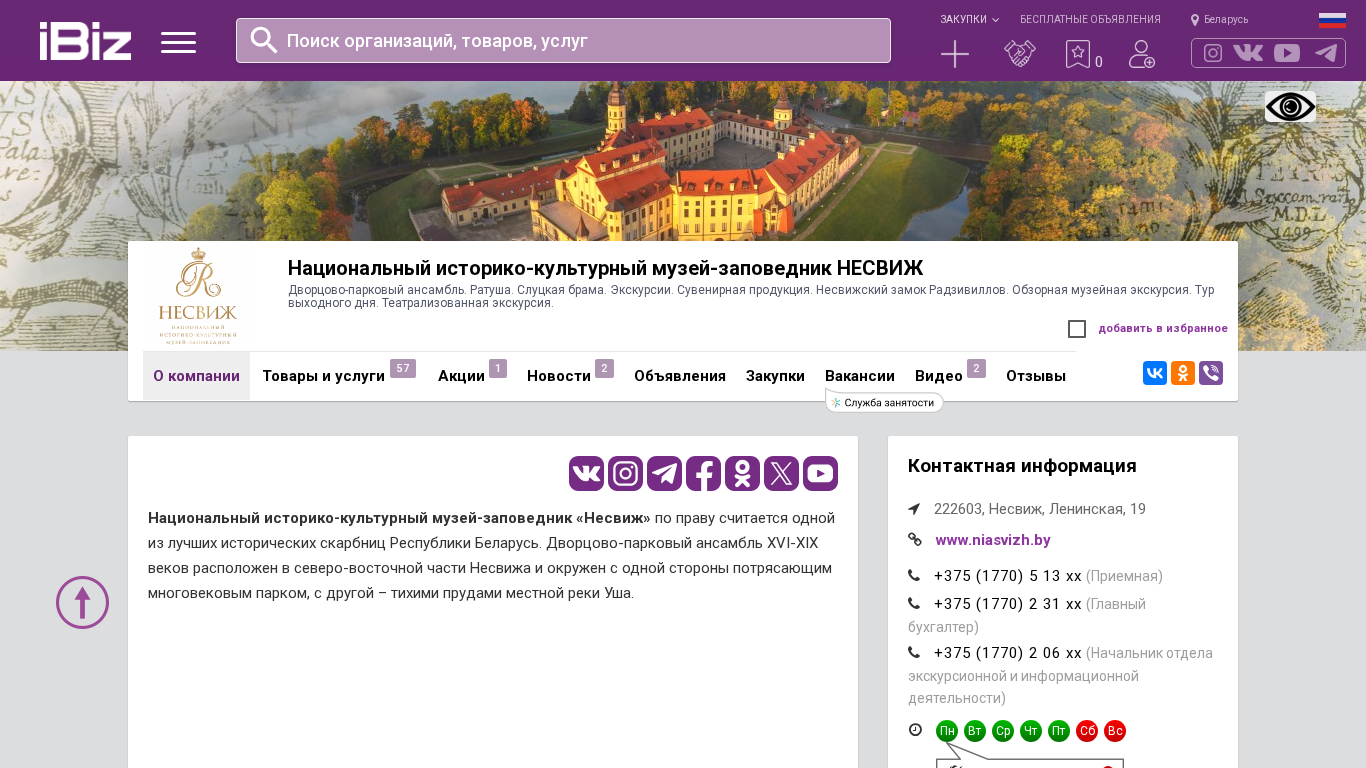Viewport: 1366px width, 768px height.
Task: Select the Russian flag language icon
Action: coord(1332,20)
